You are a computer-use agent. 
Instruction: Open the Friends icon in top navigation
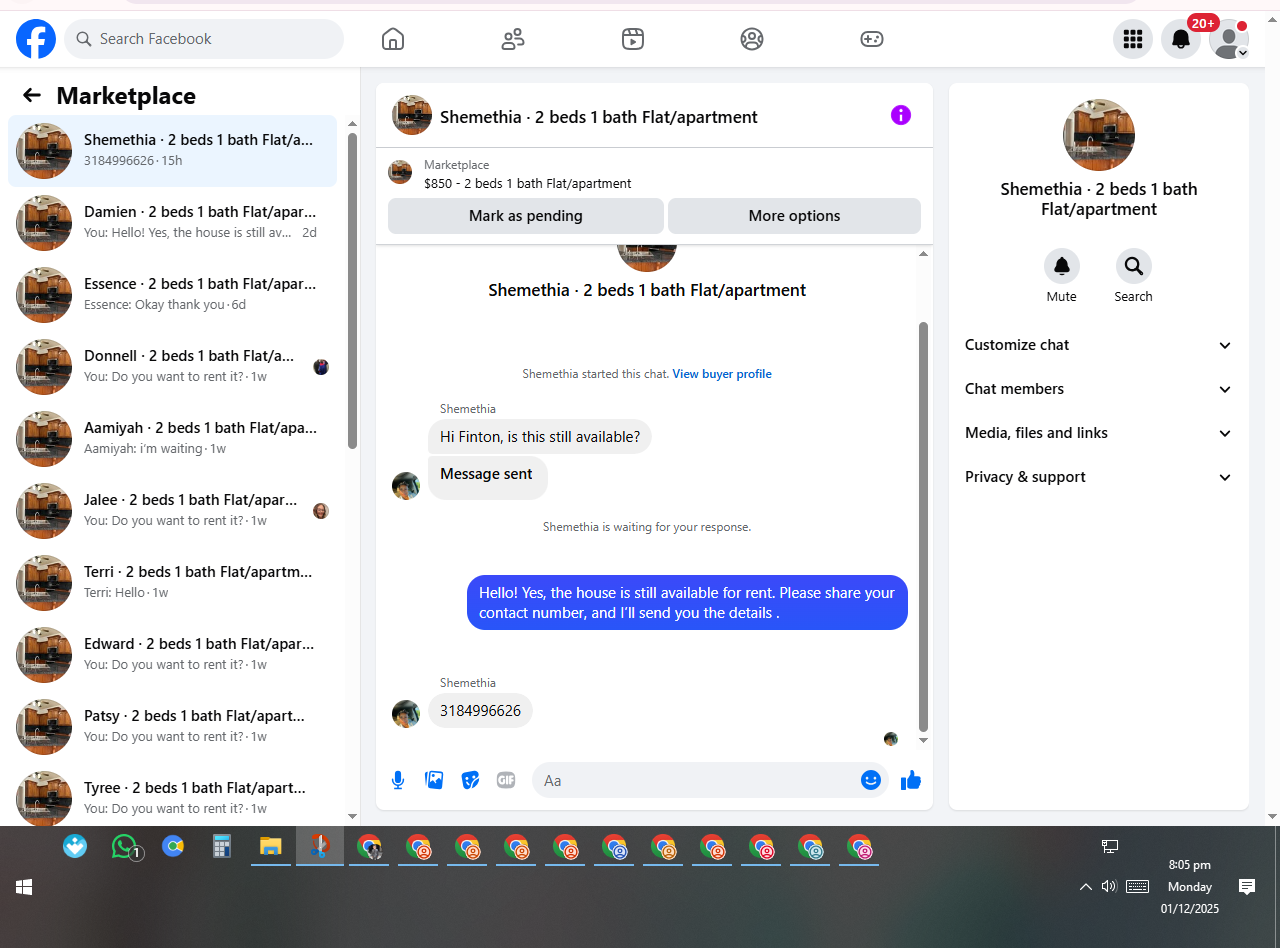coord(513,39)
